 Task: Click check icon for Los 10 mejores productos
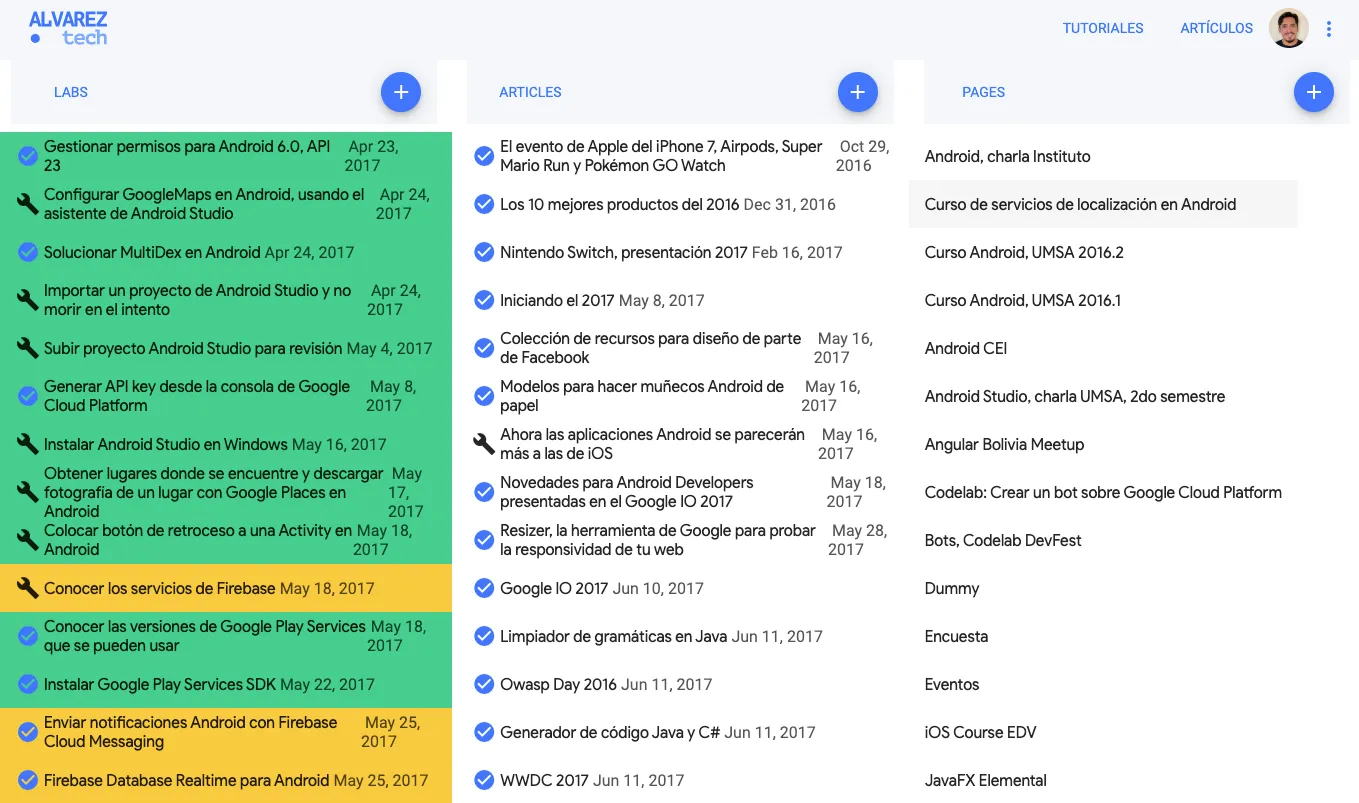484,204
